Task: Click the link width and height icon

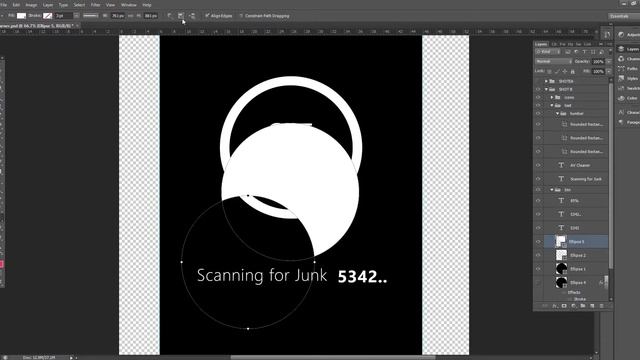Action: point(131,16)
